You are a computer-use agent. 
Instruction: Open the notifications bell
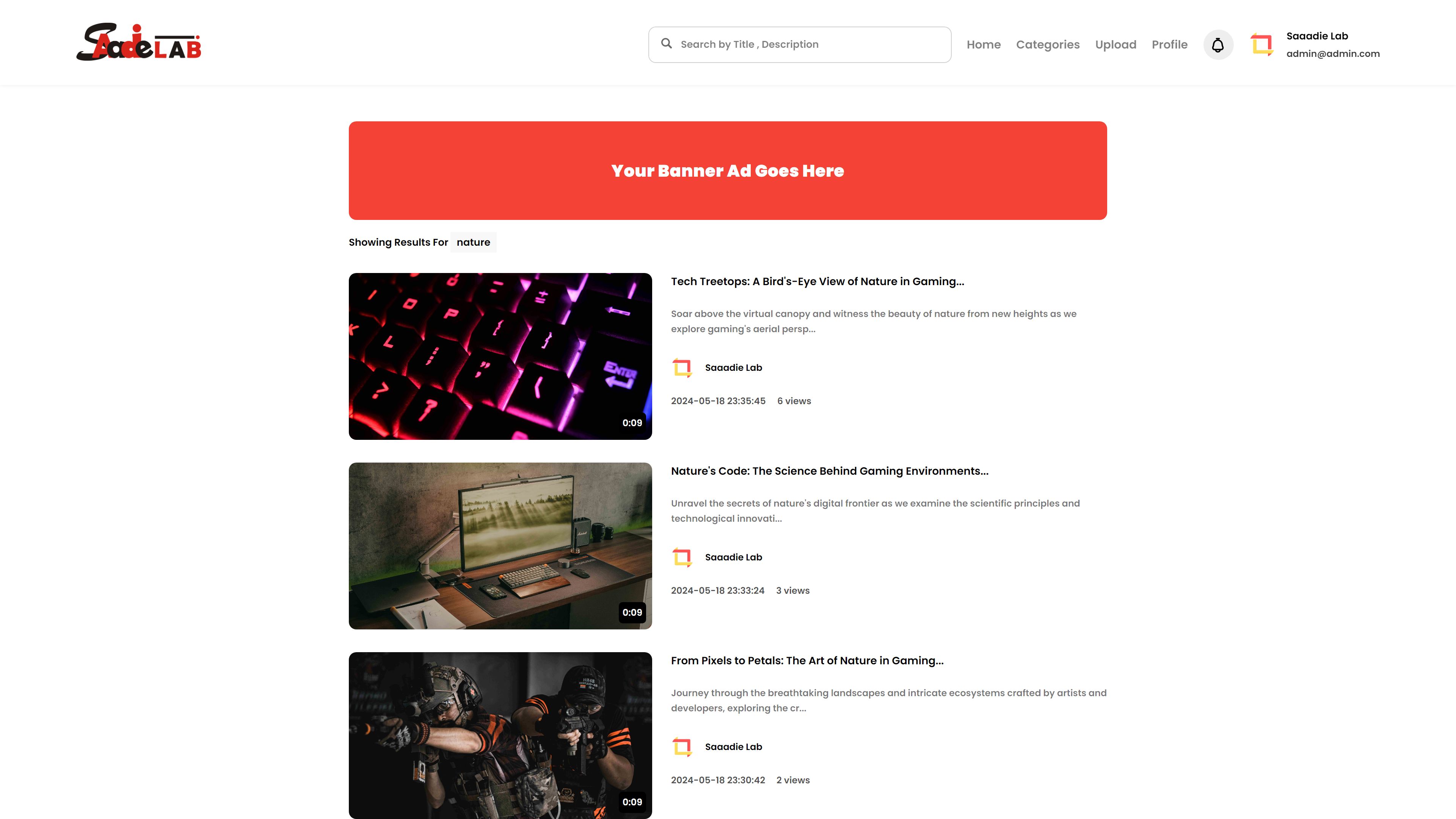coord(1218,45)
